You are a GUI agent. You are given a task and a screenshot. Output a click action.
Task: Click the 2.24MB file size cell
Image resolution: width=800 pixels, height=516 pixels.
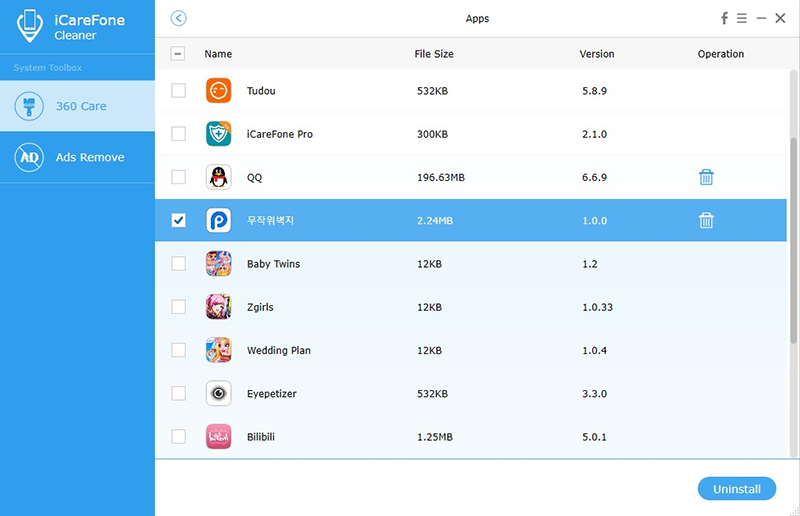point(435,220)
